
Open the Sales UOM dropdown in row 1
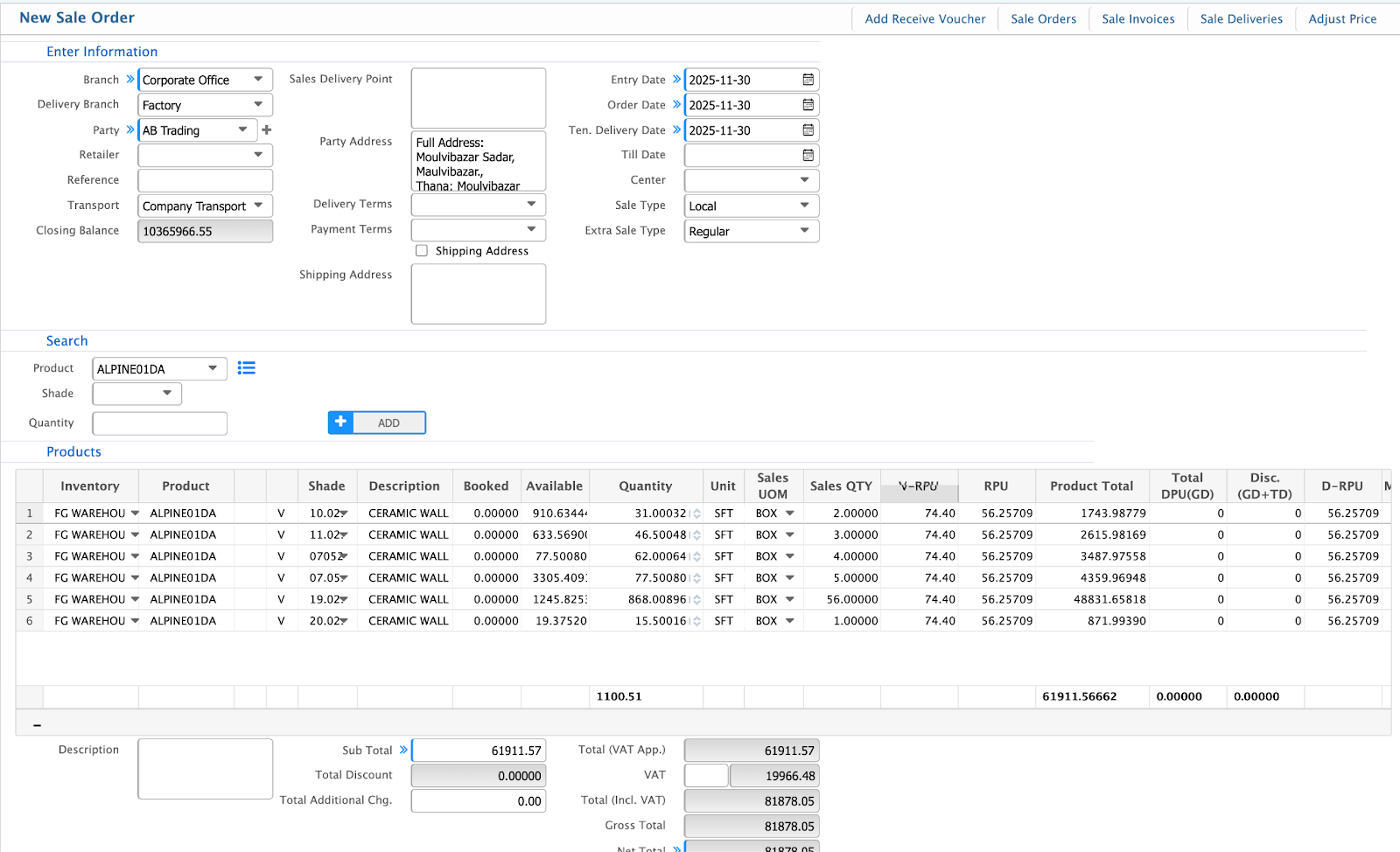[789, 513]
